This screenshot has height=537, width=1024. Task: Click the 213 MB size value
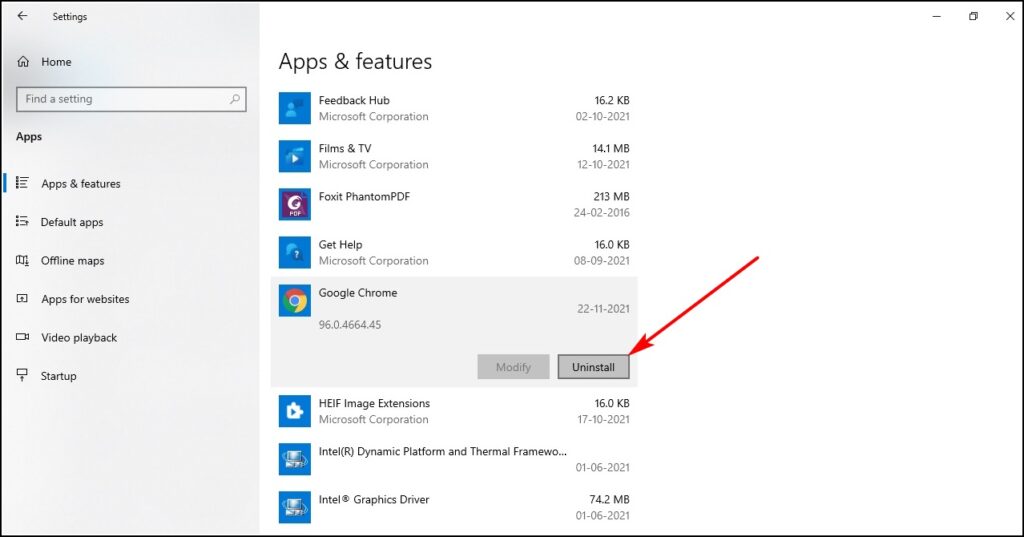[x=611, y=197]
